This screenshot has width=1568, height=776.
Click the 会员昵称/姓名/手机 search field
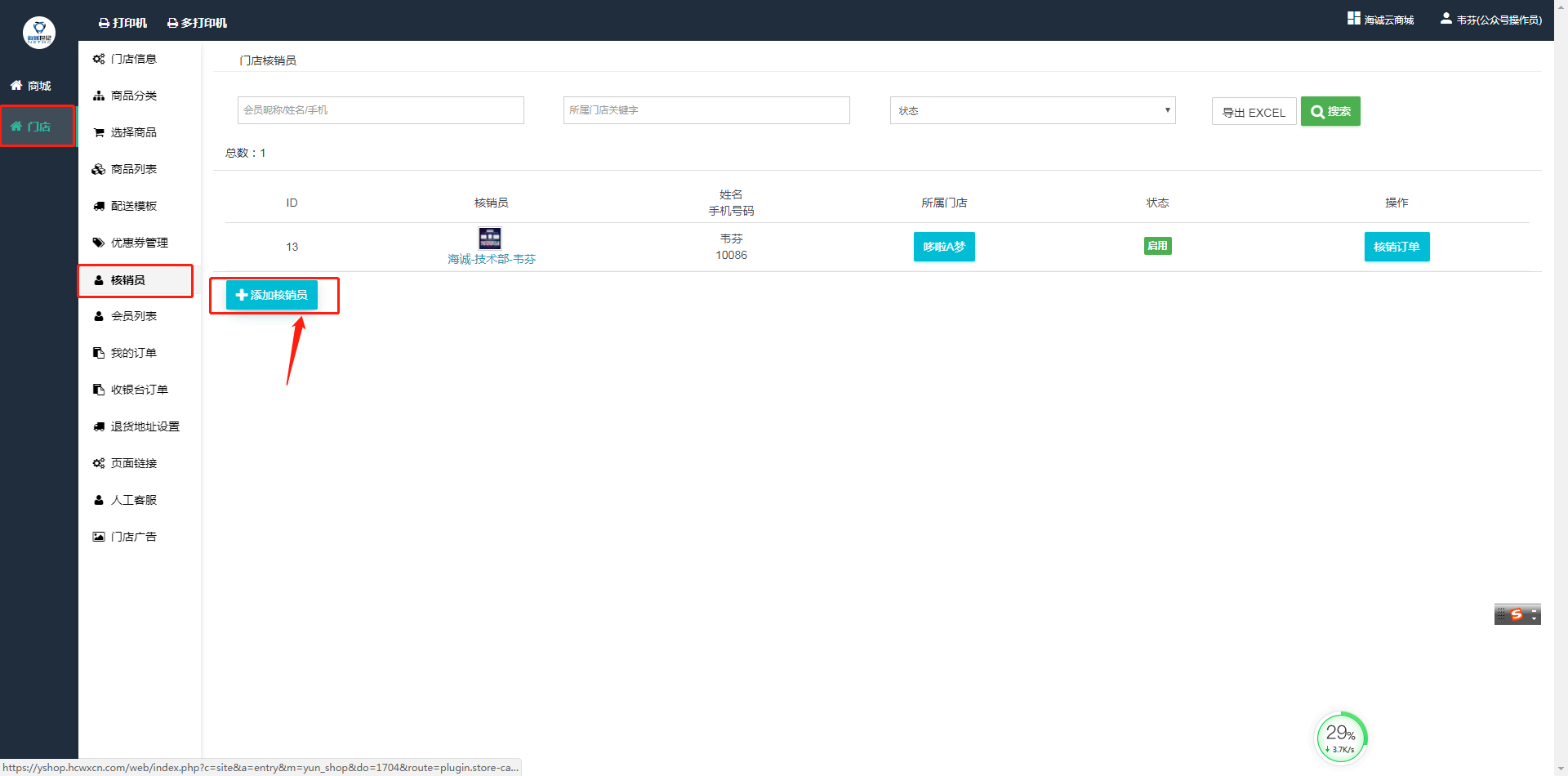(381, 110)
